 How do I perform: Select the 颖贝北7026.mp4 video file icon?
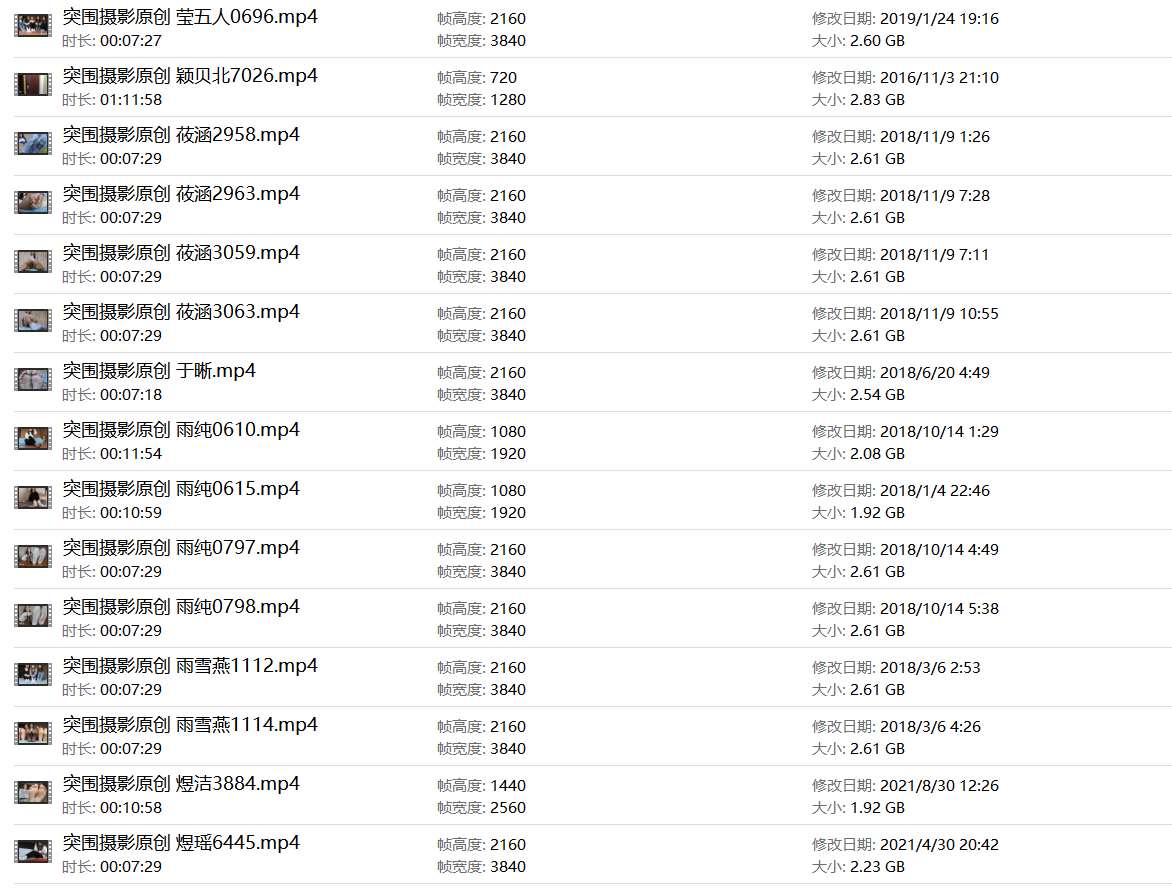tap(32, 85)
